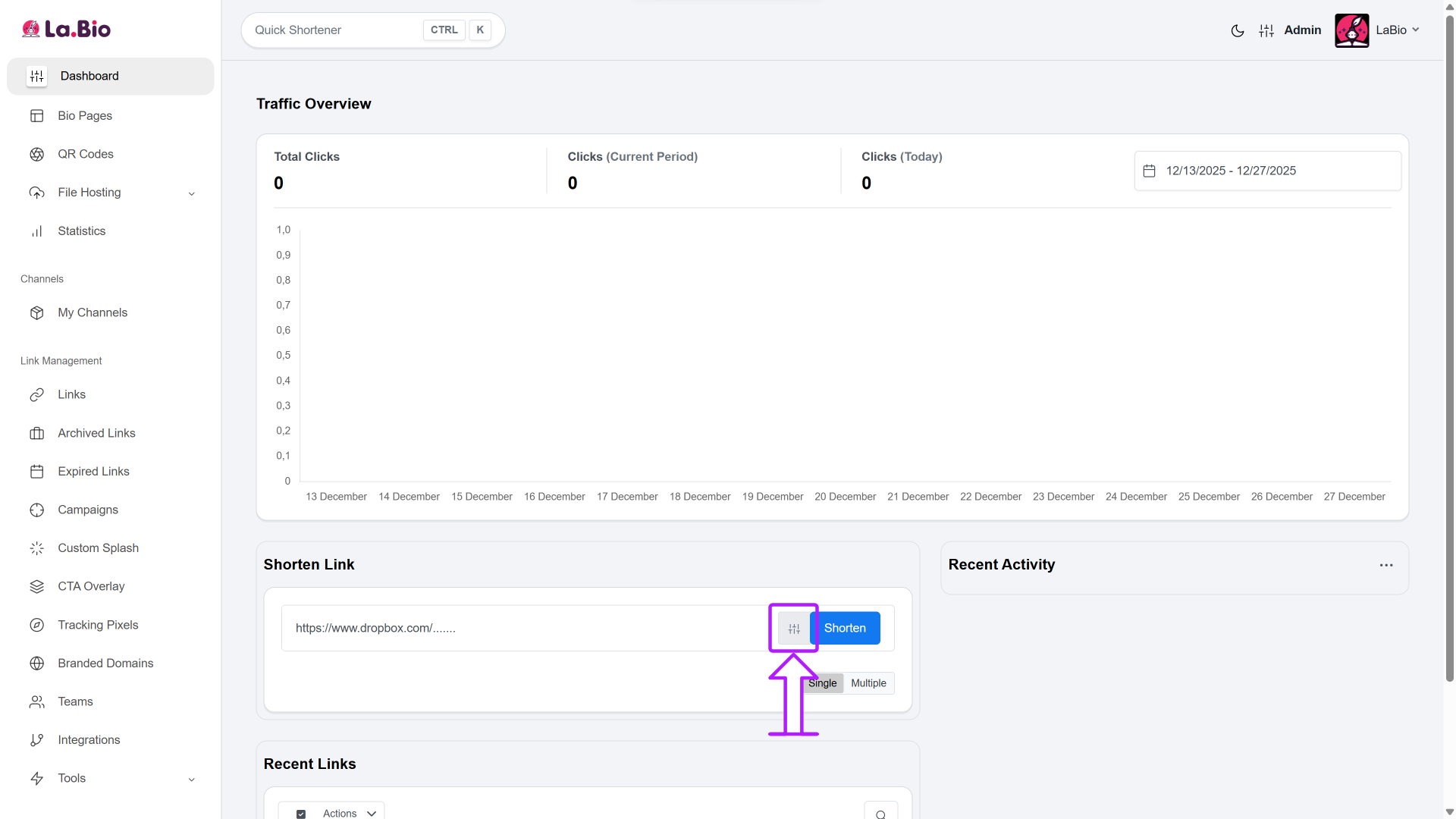Go to Tracking Pixels page

click(98, 625)
